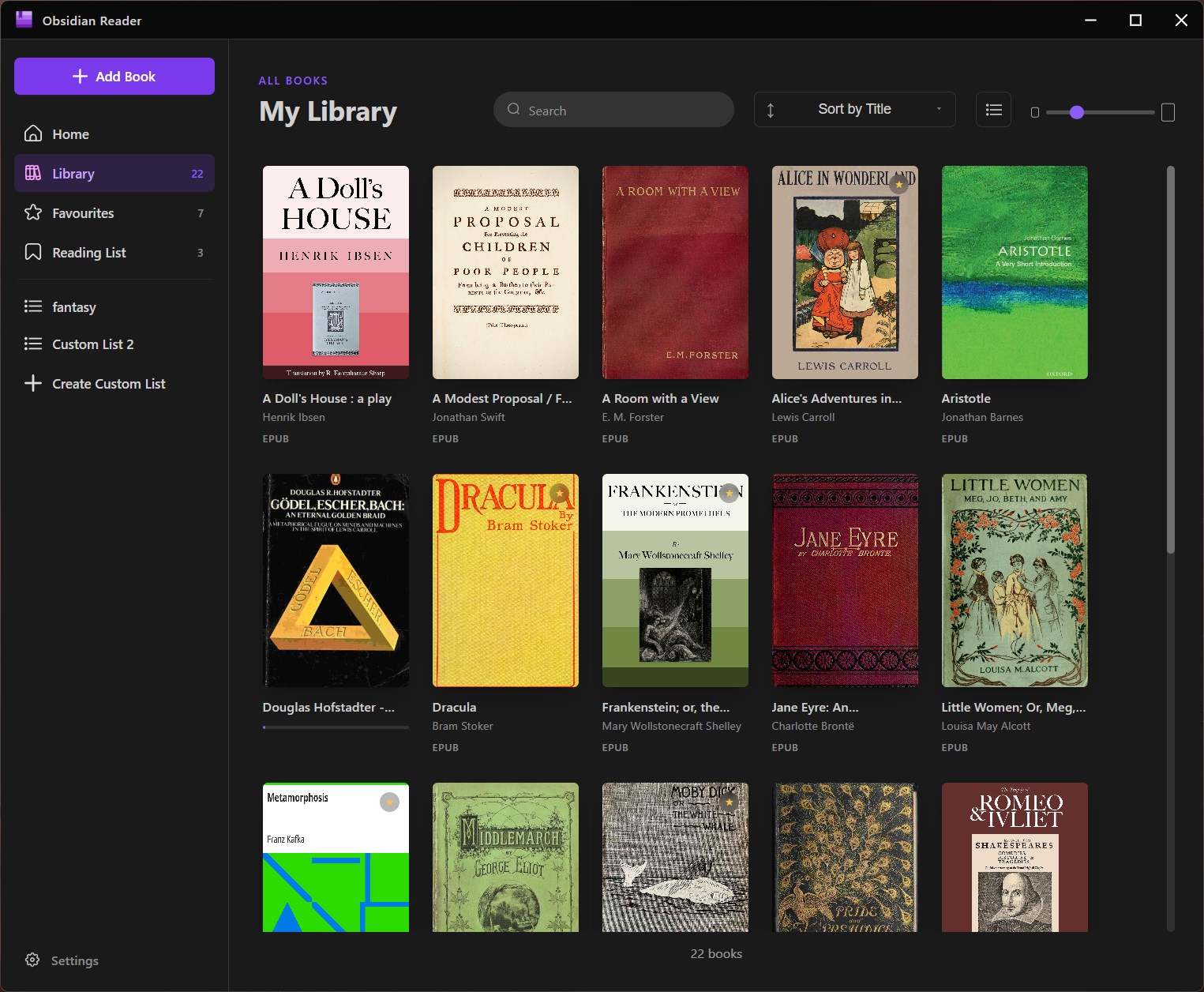1204x992 pixels.
Task: Click the title "A Room with a View" below cover
Action: click(660, 398)
